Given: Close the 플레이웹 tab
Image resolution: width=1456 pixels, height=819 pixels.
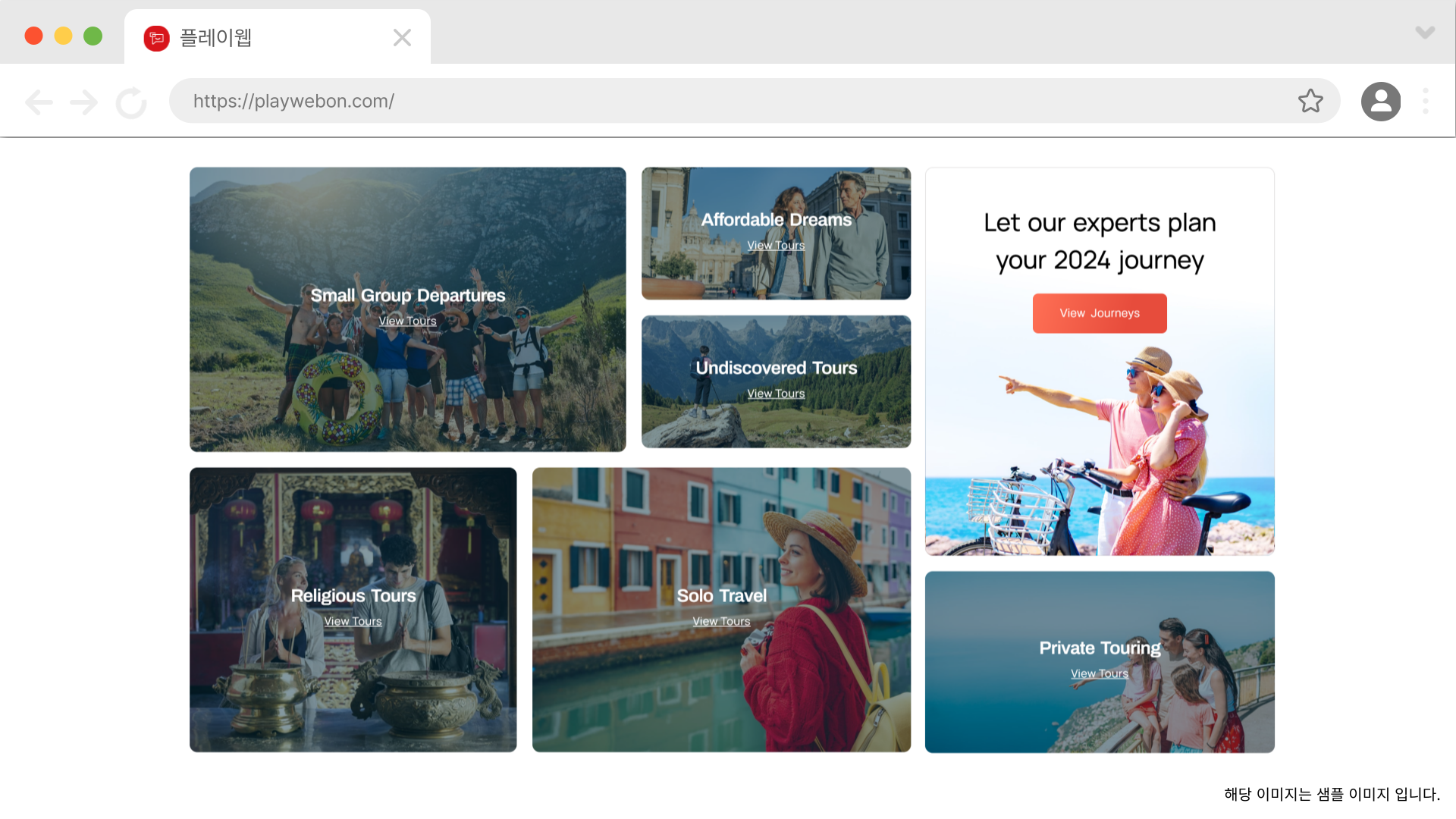Looking at the screenshot, I should click(x=402, y=38).
